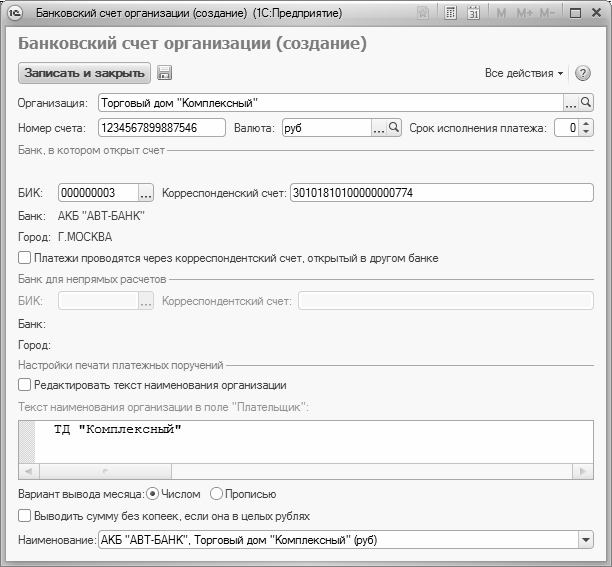Select Прописью month output option

tap(216, 494)
